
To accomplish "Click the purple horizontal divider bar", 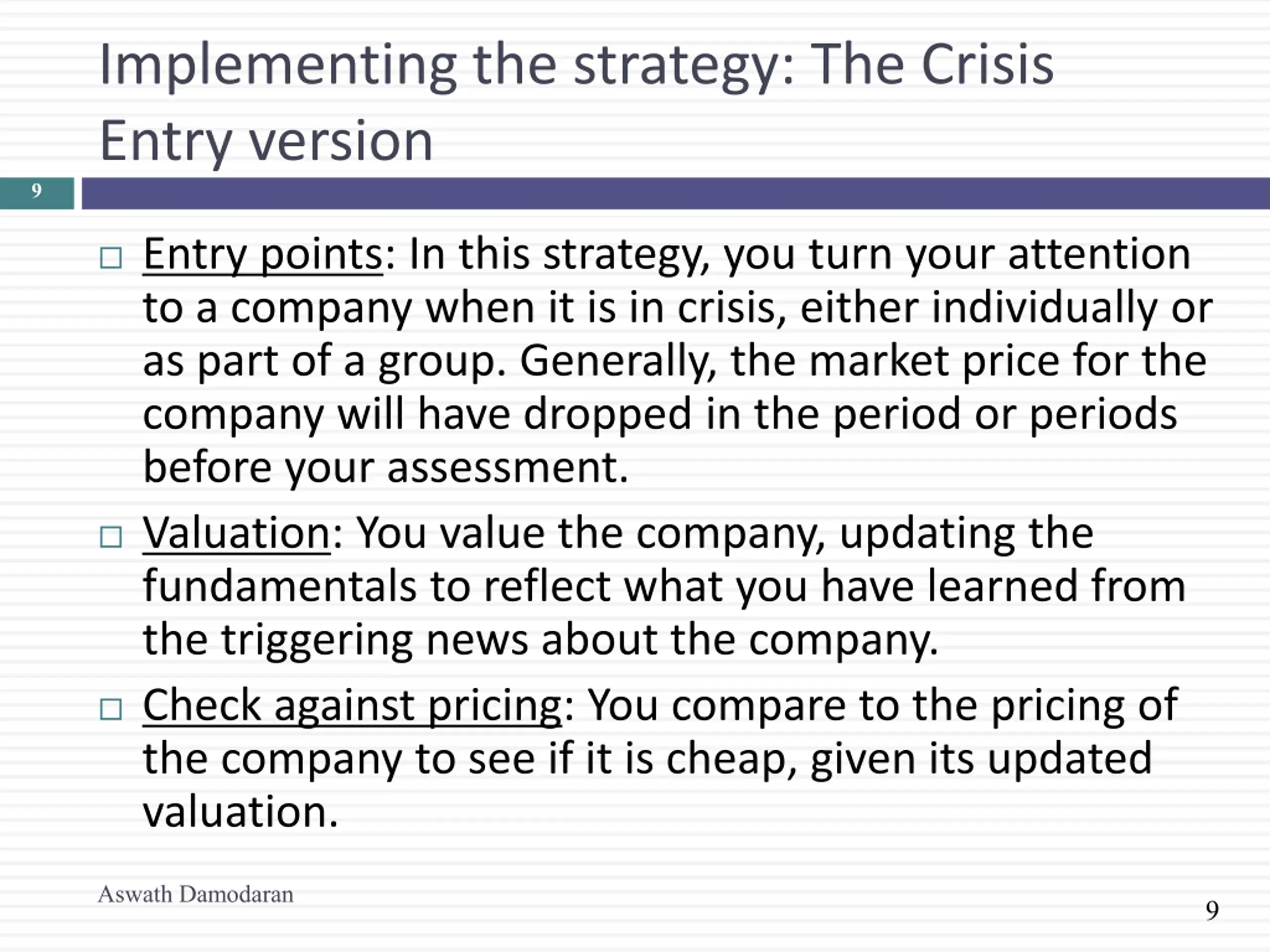I will coord(676,193).
